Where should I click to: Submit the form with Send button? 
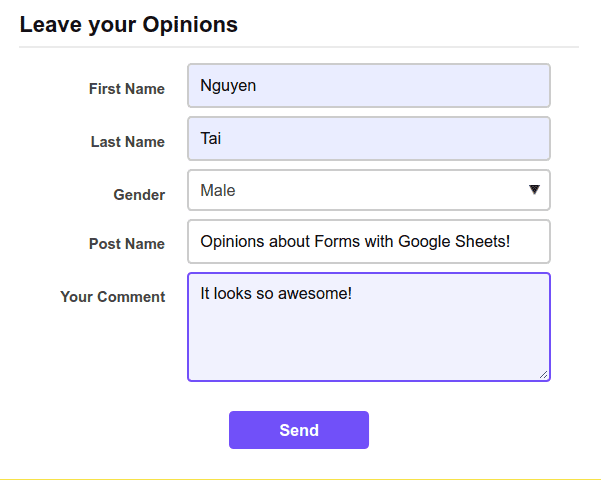tap(299, 430)
